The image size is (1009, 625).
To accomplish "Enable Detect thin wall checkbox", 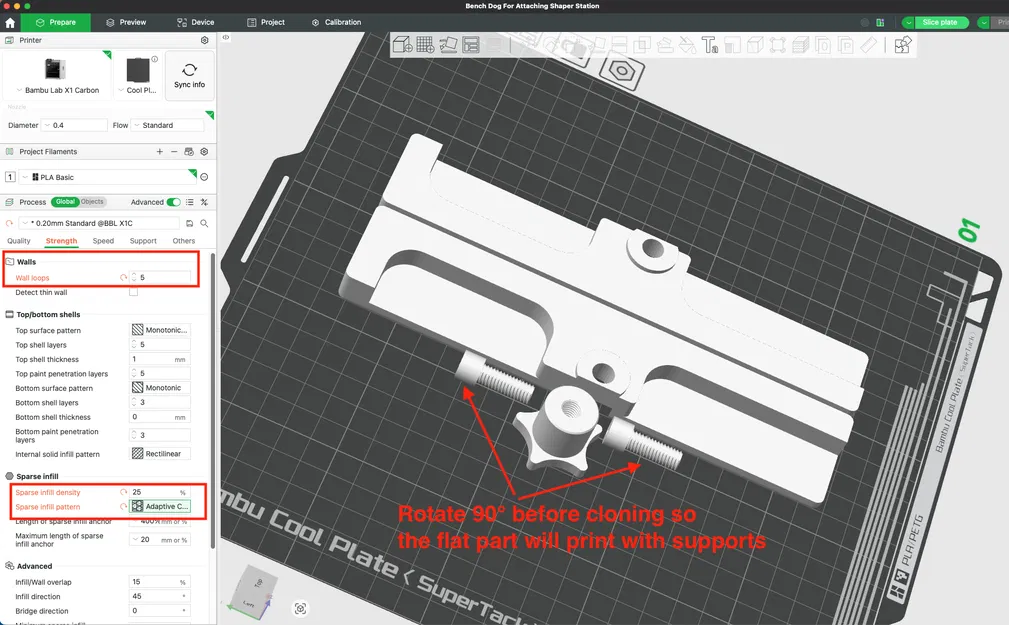I will coord(134,292).
